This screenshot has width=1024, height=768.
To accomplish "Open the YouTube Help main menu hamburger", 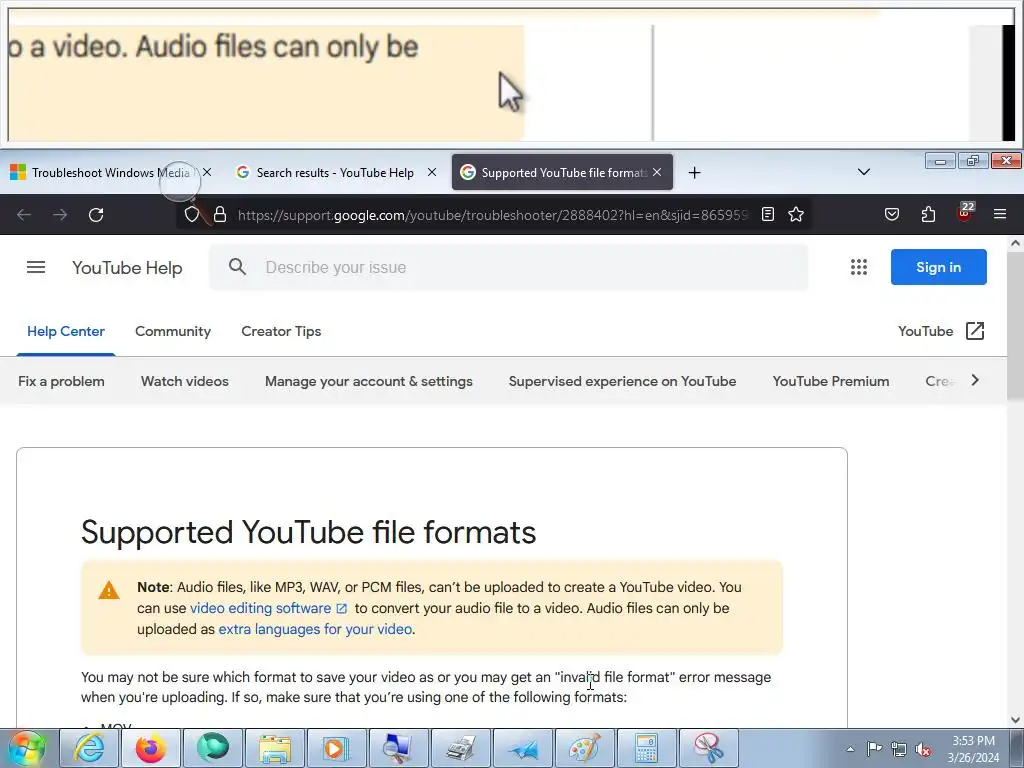I will pos(36,267).
